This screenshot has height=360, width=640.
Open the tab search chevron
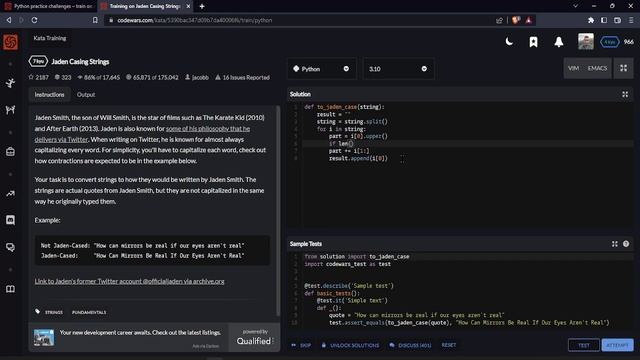tap(576, 6)
